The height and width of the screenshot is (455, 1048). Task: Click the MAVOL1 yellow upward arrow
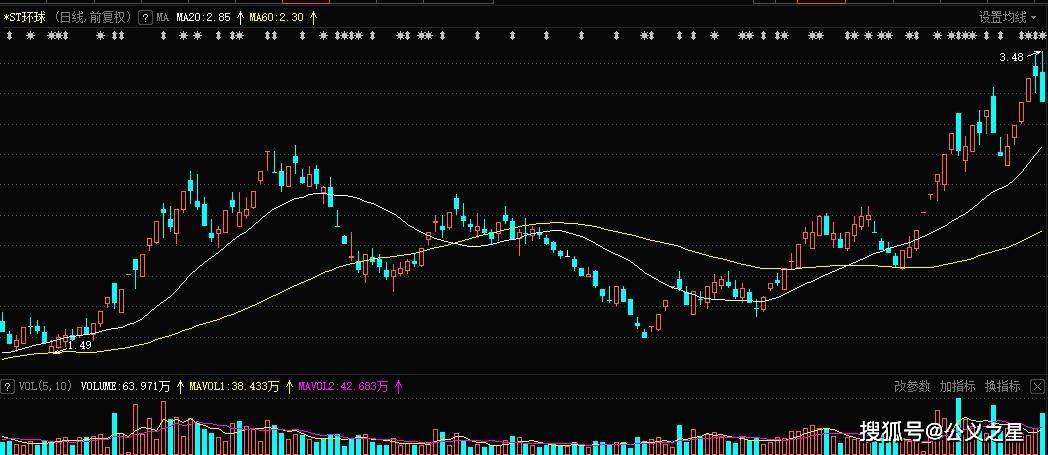pos(289,386)
